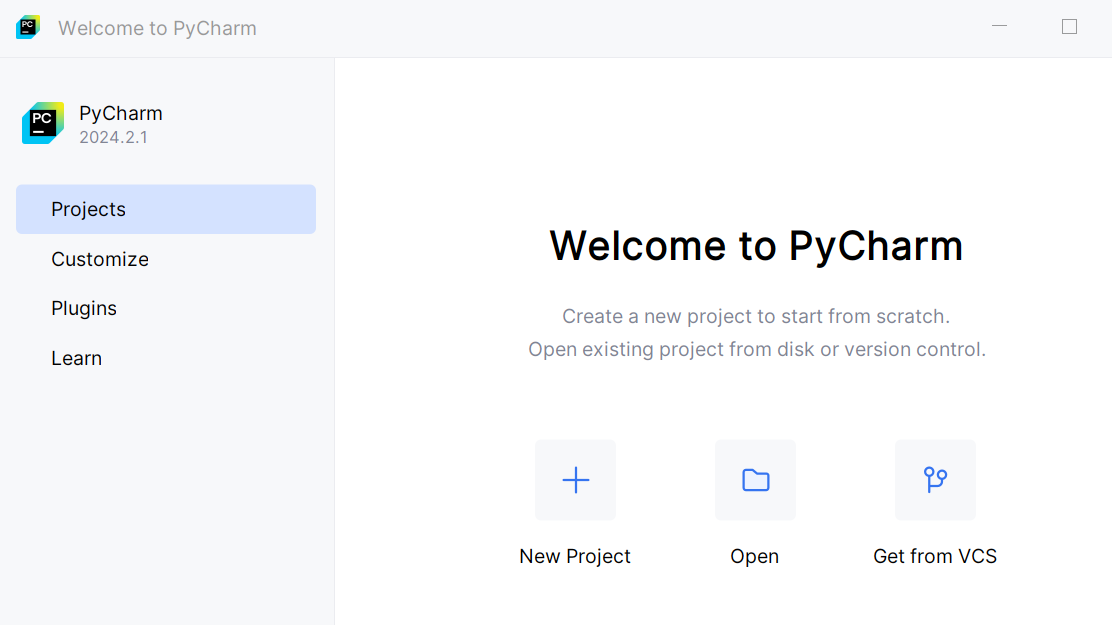Click the New Project label
The height and width of the screenshot is (625, 1112).
coord(575,556)
